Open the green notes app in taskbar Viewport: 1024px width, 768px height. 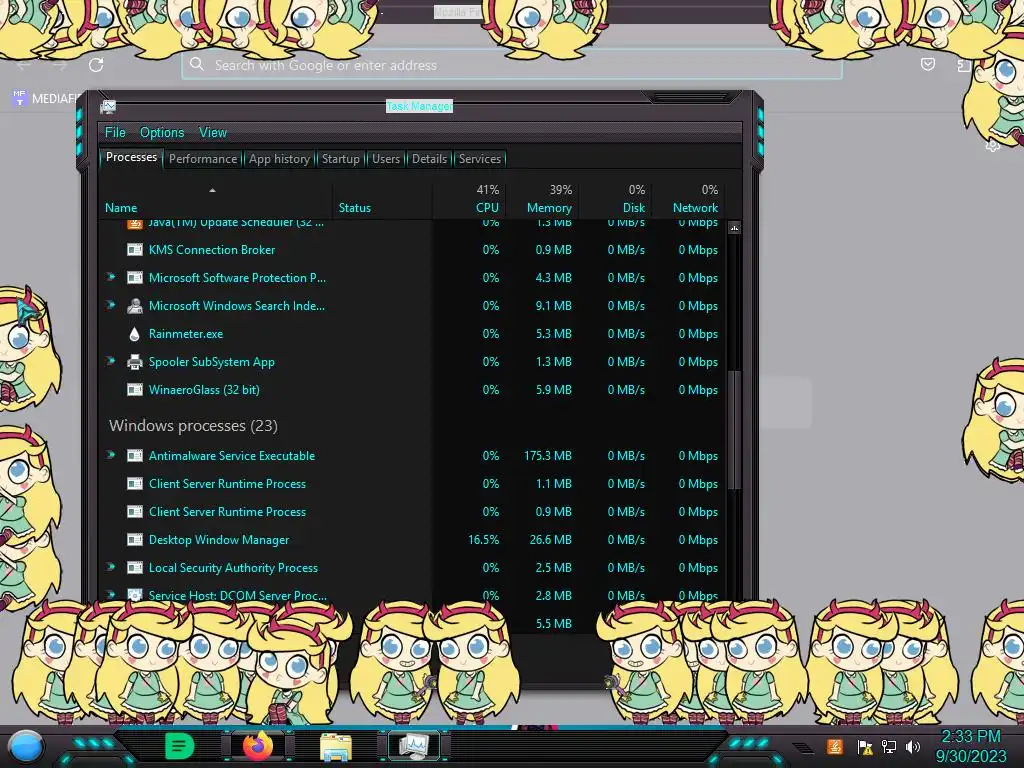click(178, 746)
